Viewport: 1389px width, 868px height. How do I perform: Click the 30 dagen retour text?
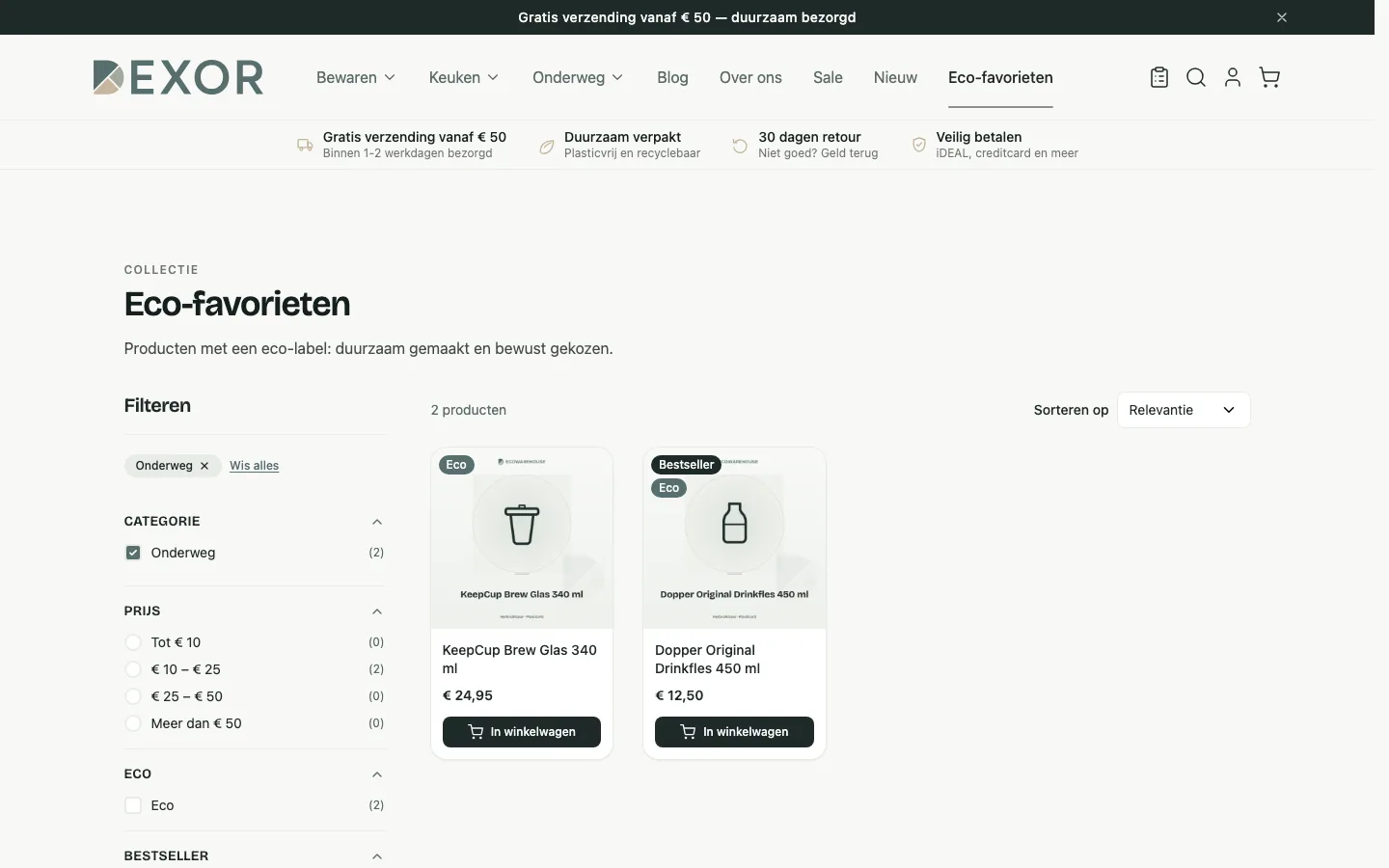tap(809, 137)
